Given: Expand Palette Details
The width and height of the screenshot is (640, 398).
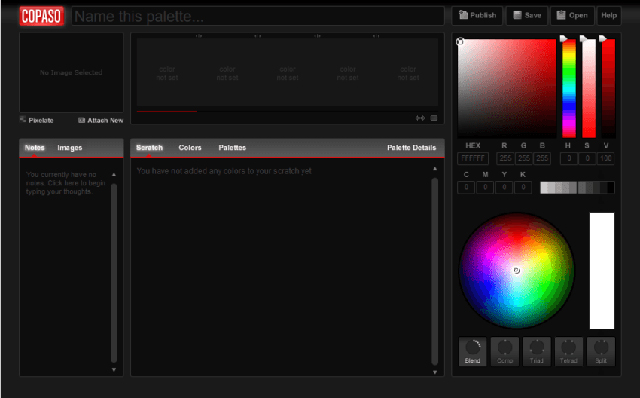Looking at the screenshot, I should tap(411, 148).
